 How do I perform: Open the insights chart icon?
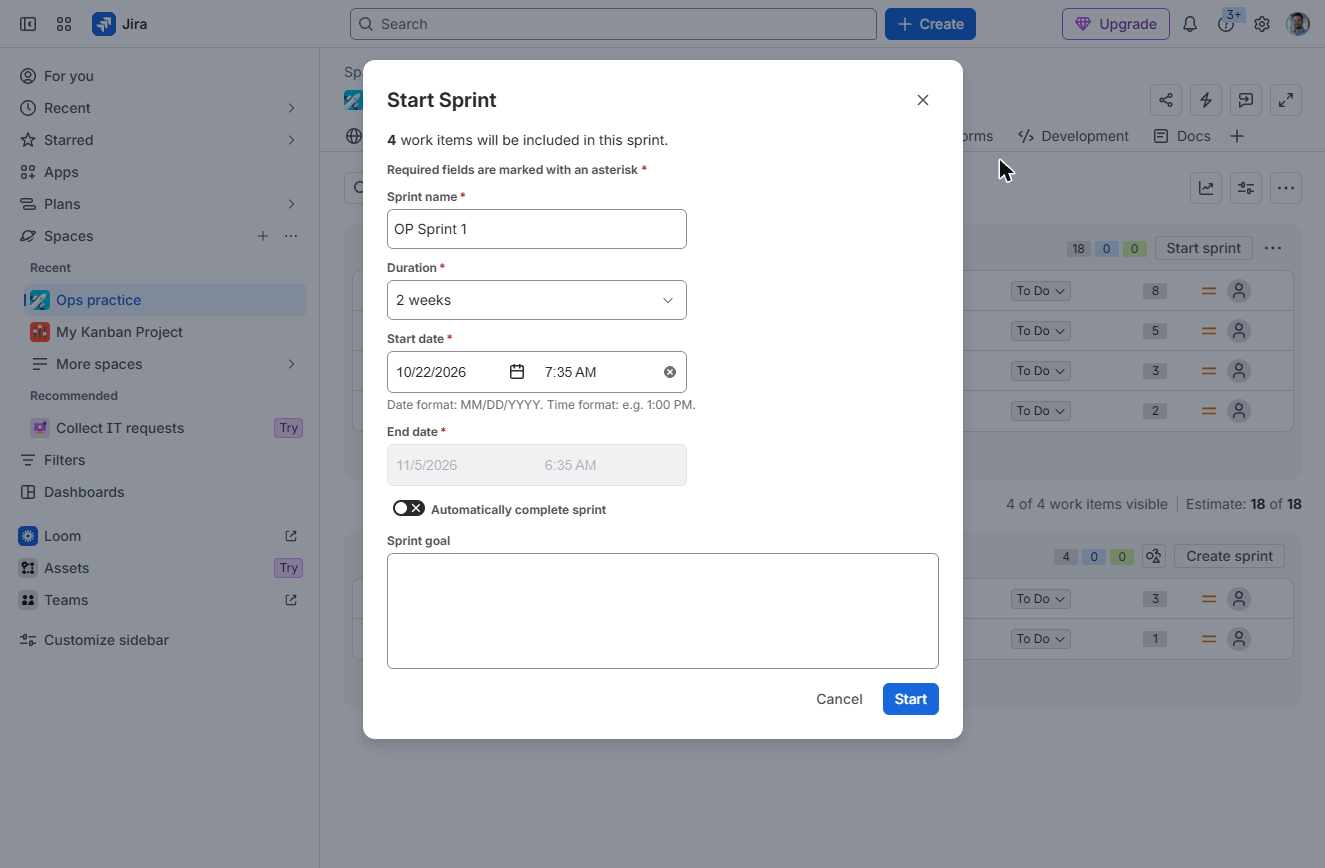pyautogui.click(x=1207, y=188)
